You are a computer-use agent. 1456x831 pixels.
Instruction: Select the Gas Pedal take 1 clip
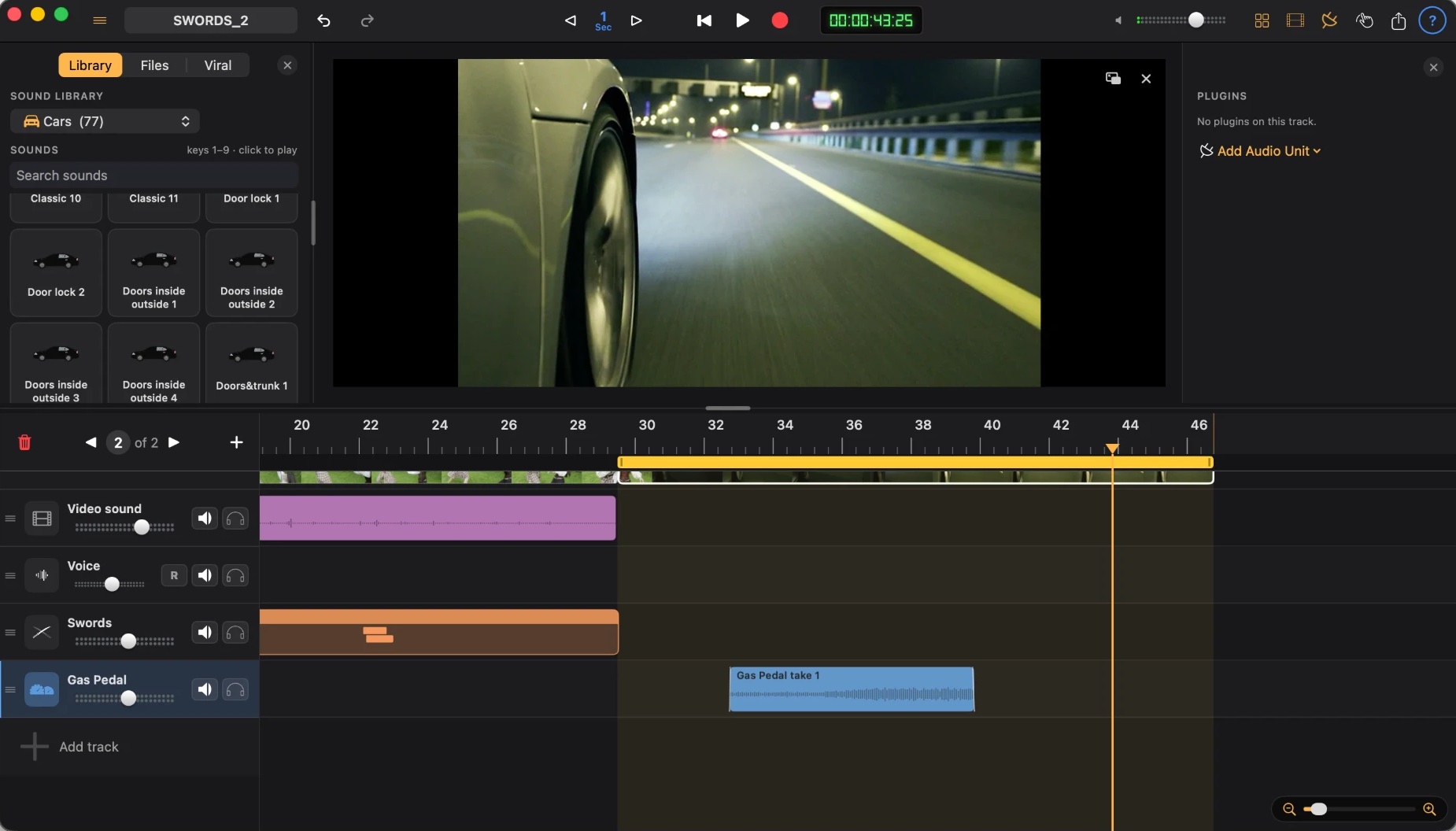(852, 689)
